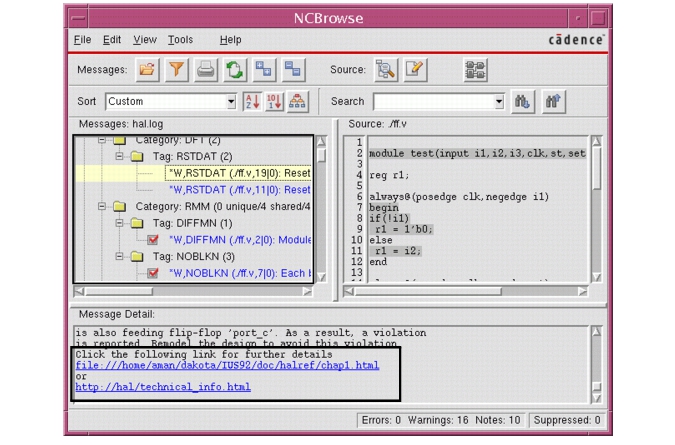This screenshot has width=675, height=445.
Task: Click messages horizontal scrollbar right arrow
Action: (x=307, y=291)
